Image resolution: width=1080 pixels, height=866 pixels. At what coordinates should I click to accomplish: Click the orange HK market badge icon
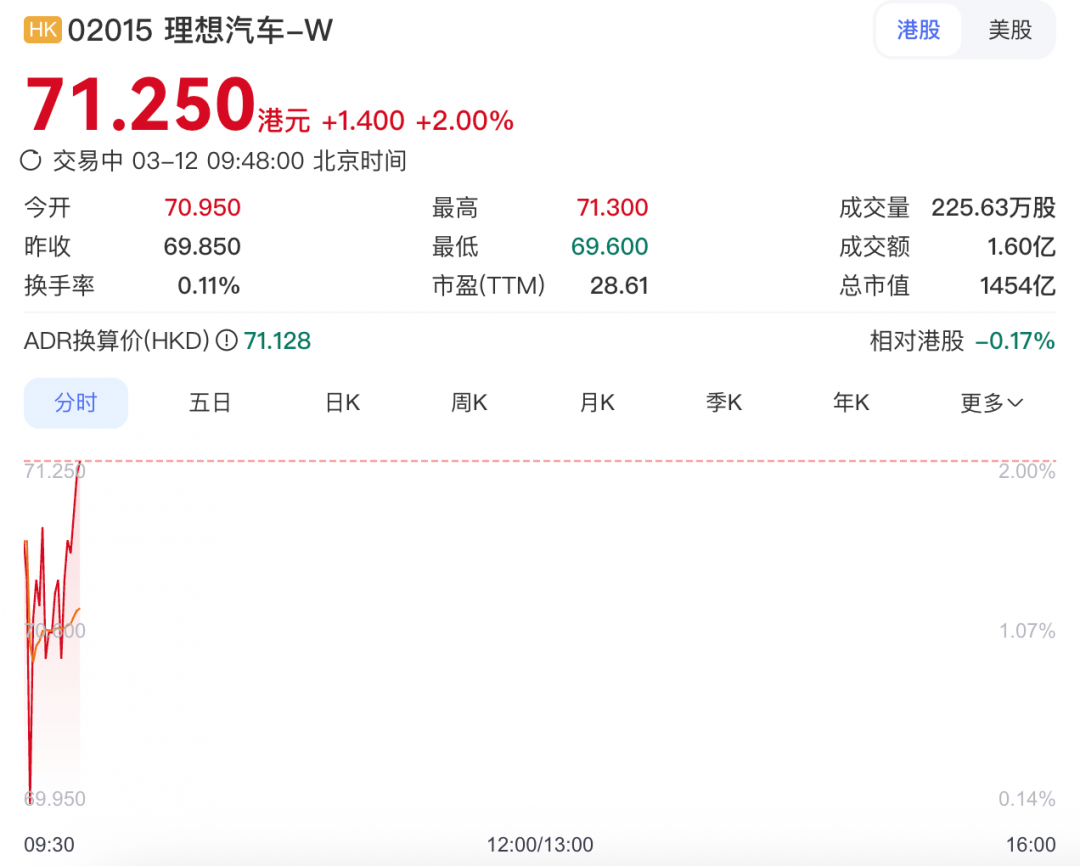pos(43,30)
